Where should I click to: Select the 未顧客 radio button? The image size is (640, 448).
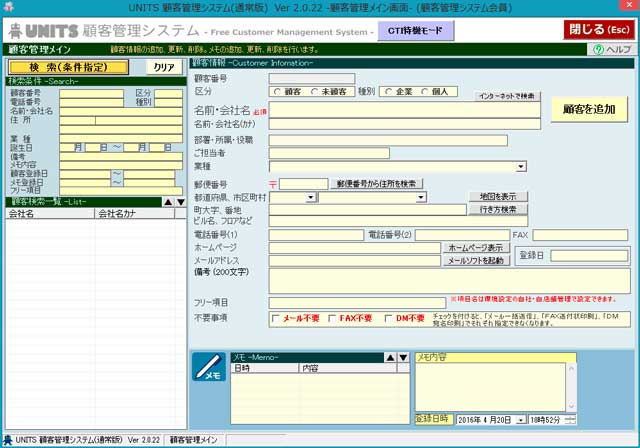click(x=314, y=92)
